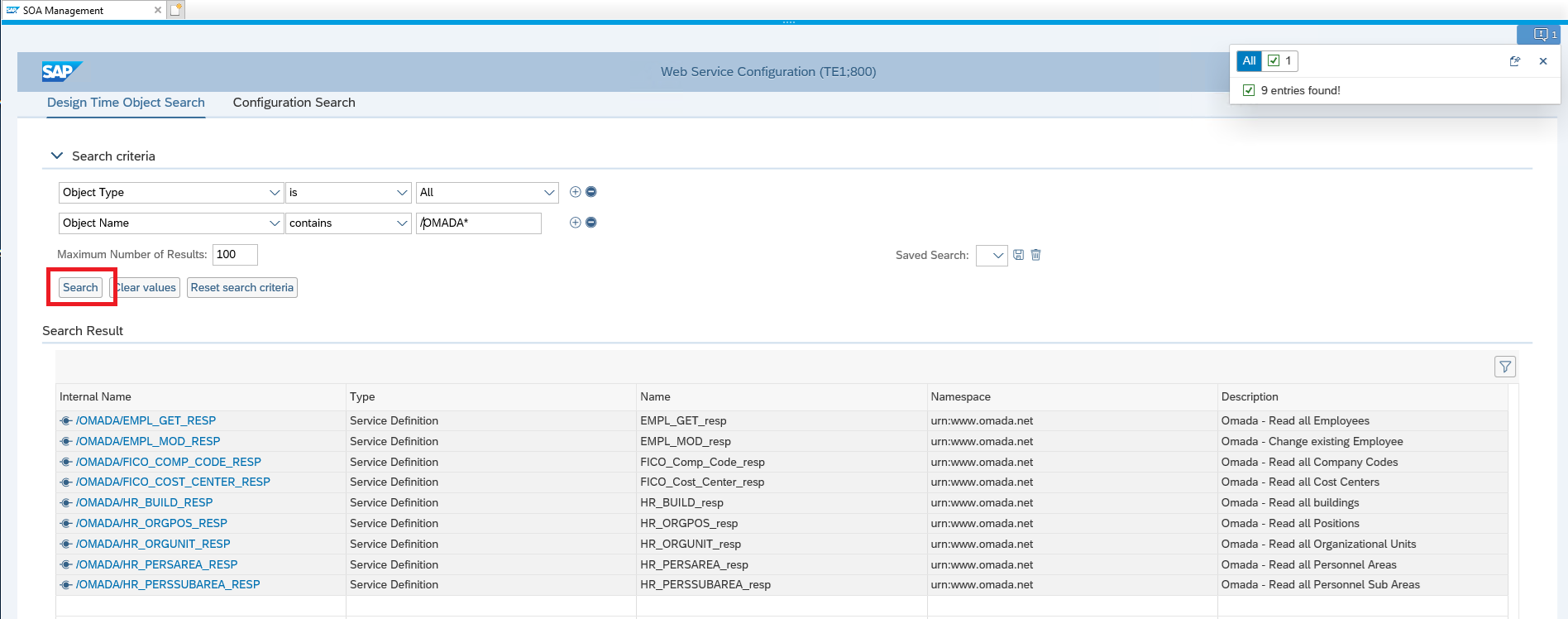Add criterion after Object Name row
The image size is (1568, 619).
576,223
